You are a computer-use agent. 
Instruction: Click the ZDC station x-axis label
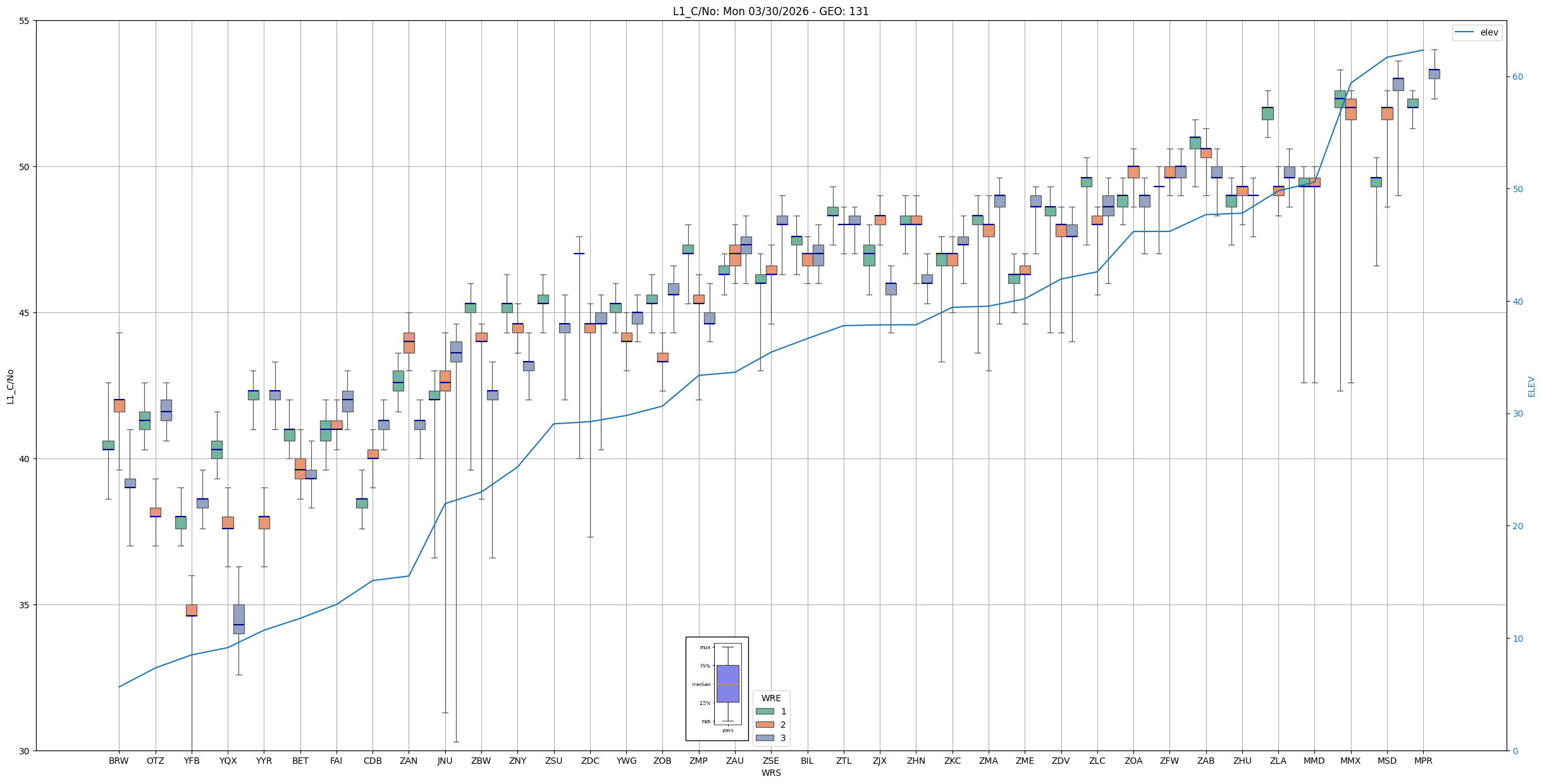click(x=590, y=761)
